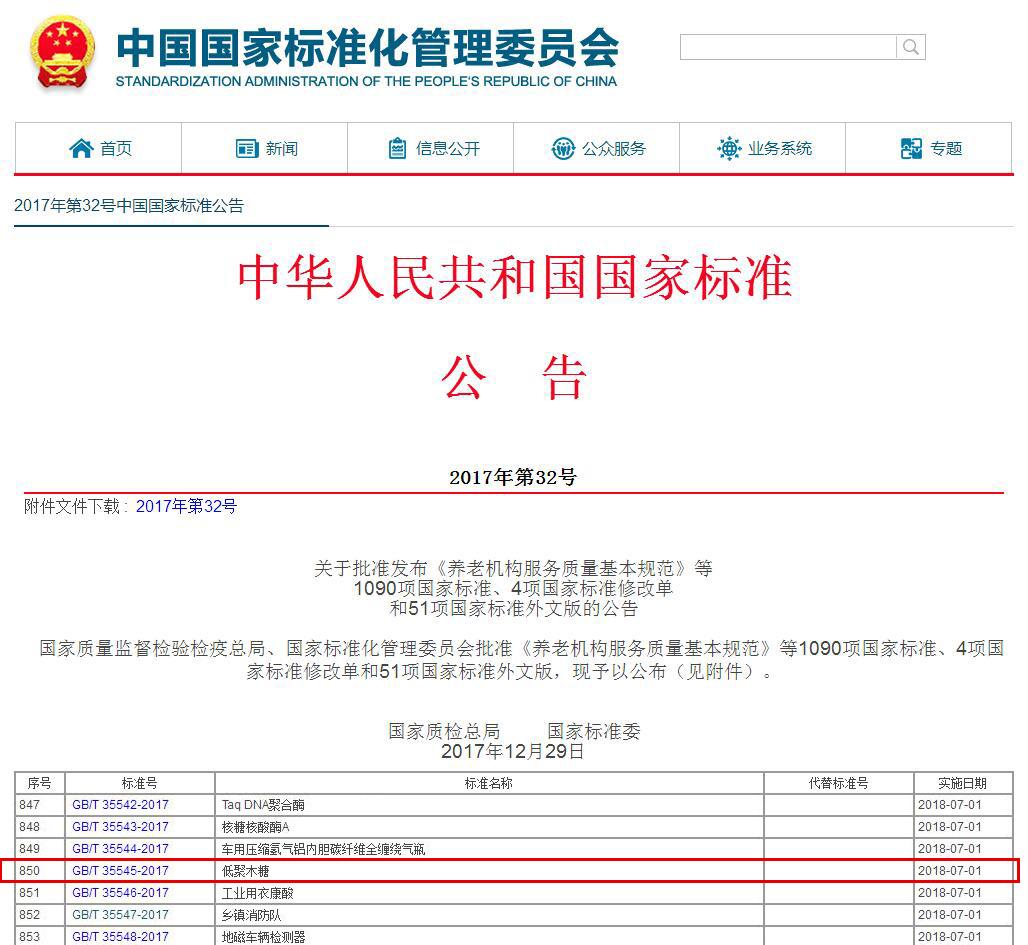This screenshot has width=1028, height=945.
Task: Open standard GB/T 35545-2017 link
Action: tap(121, 870)
